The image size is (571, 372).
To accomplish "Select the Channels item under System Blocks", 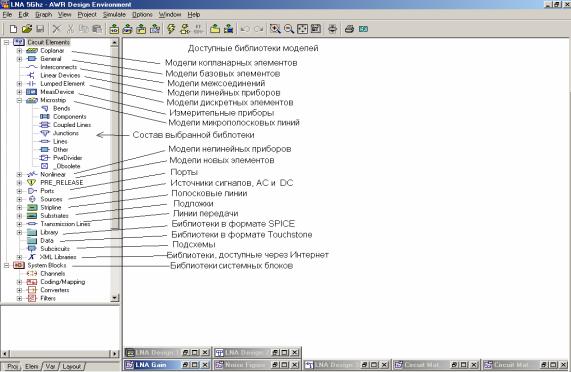I will tap(52, 274).
